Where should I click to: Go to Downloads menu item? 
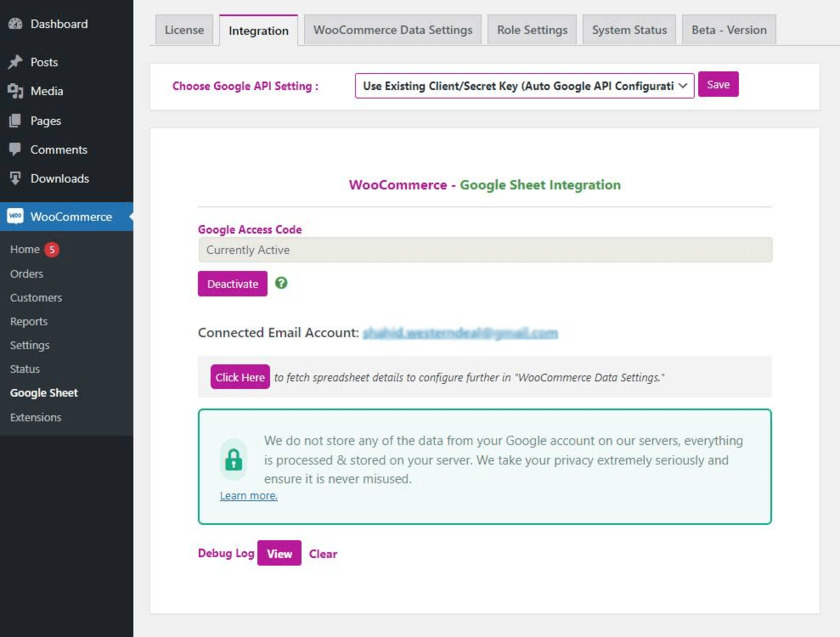pos(59,178)
